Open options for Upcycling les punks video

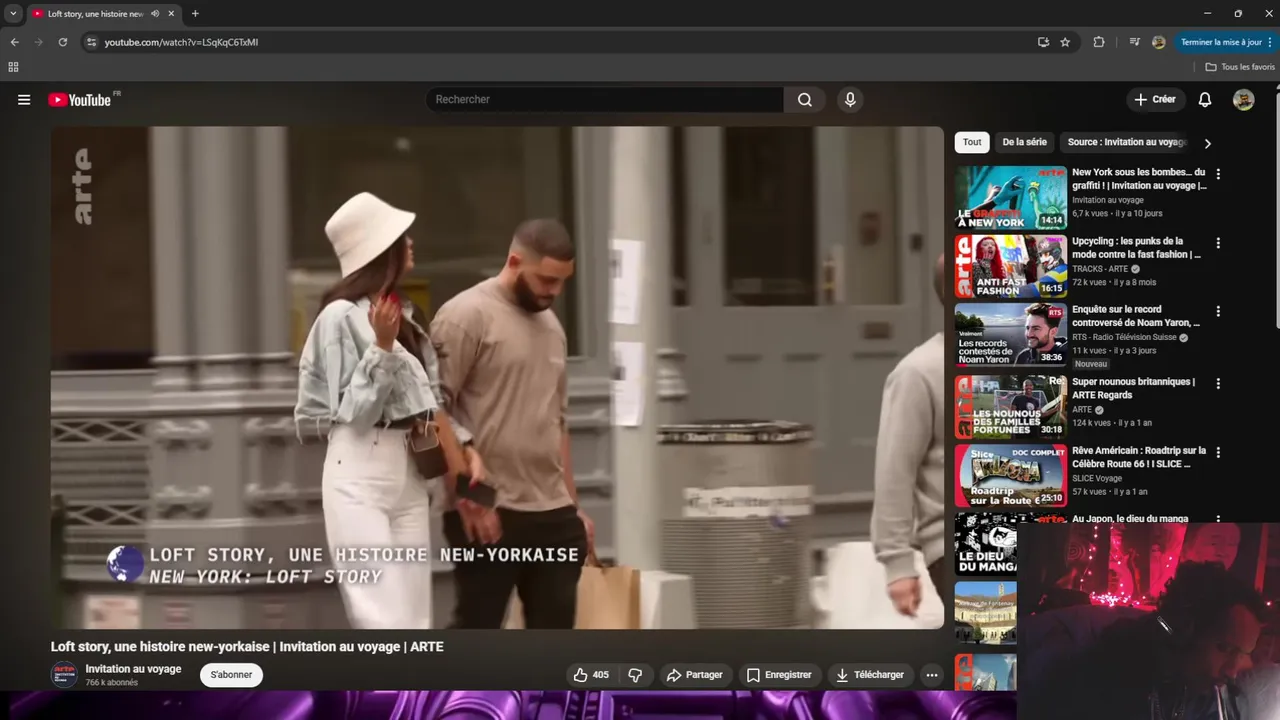pyautogui.click(x=1218, y=243)
